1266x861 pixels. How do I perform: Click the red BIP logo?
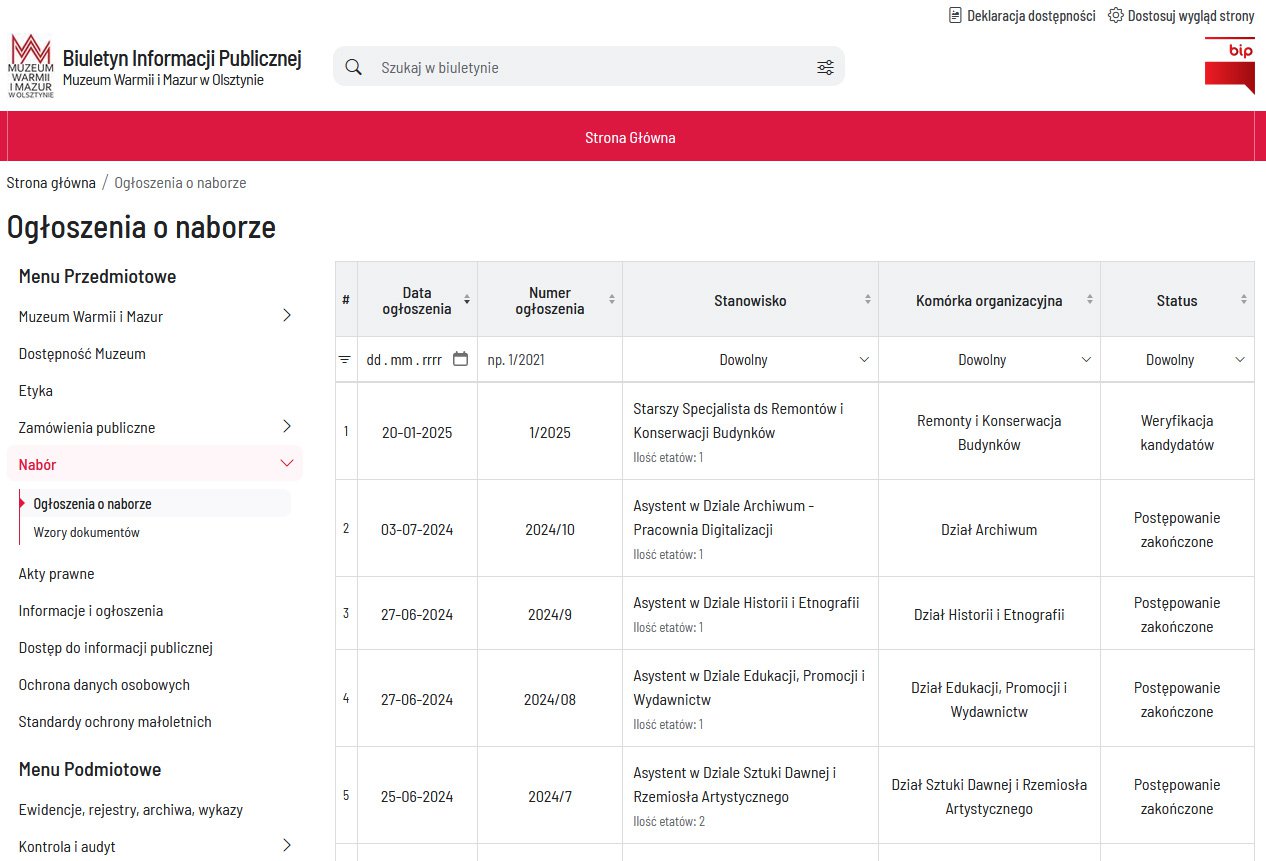[1229, 66]
